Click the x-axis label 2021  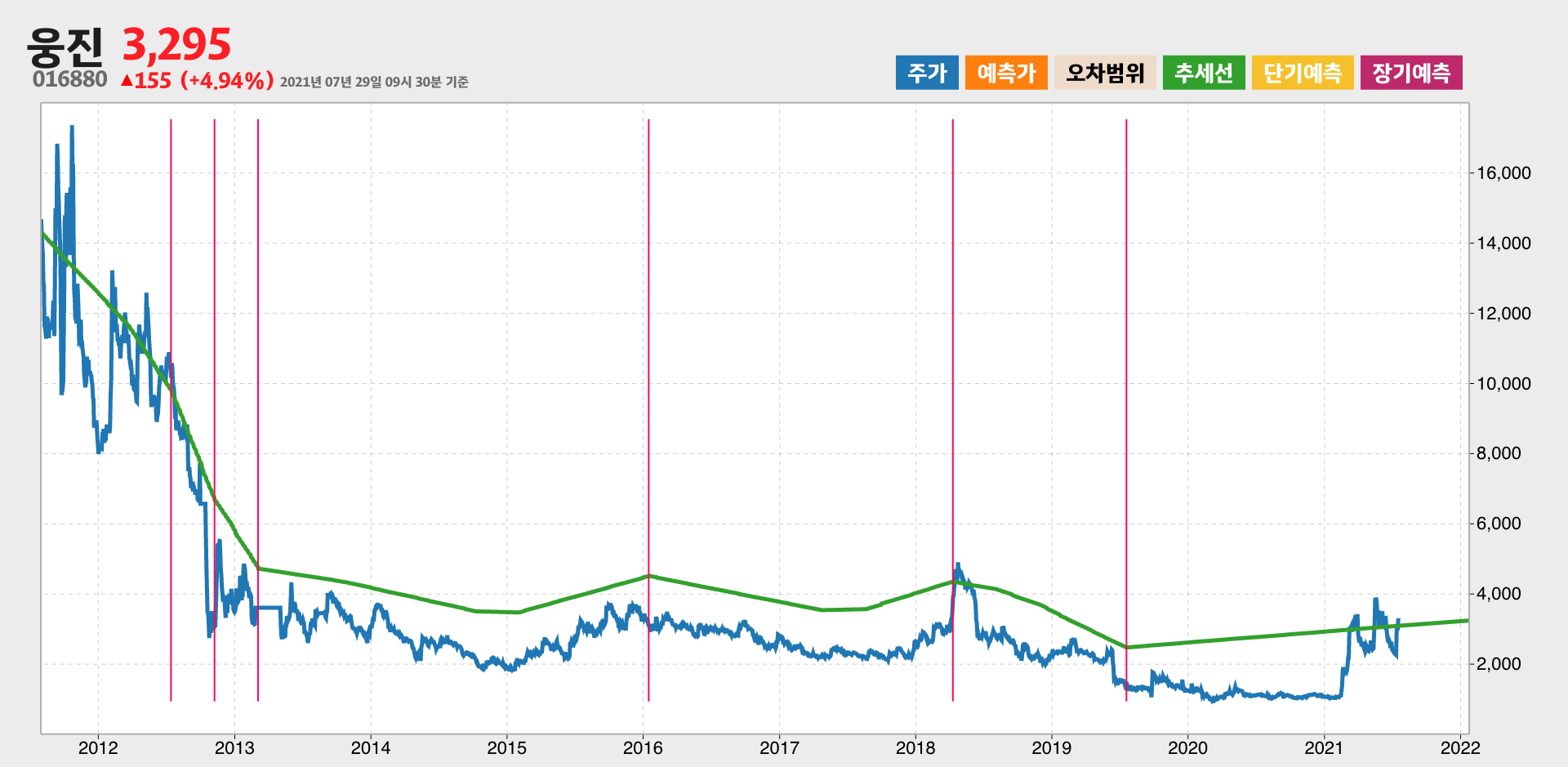point(1324,747)
